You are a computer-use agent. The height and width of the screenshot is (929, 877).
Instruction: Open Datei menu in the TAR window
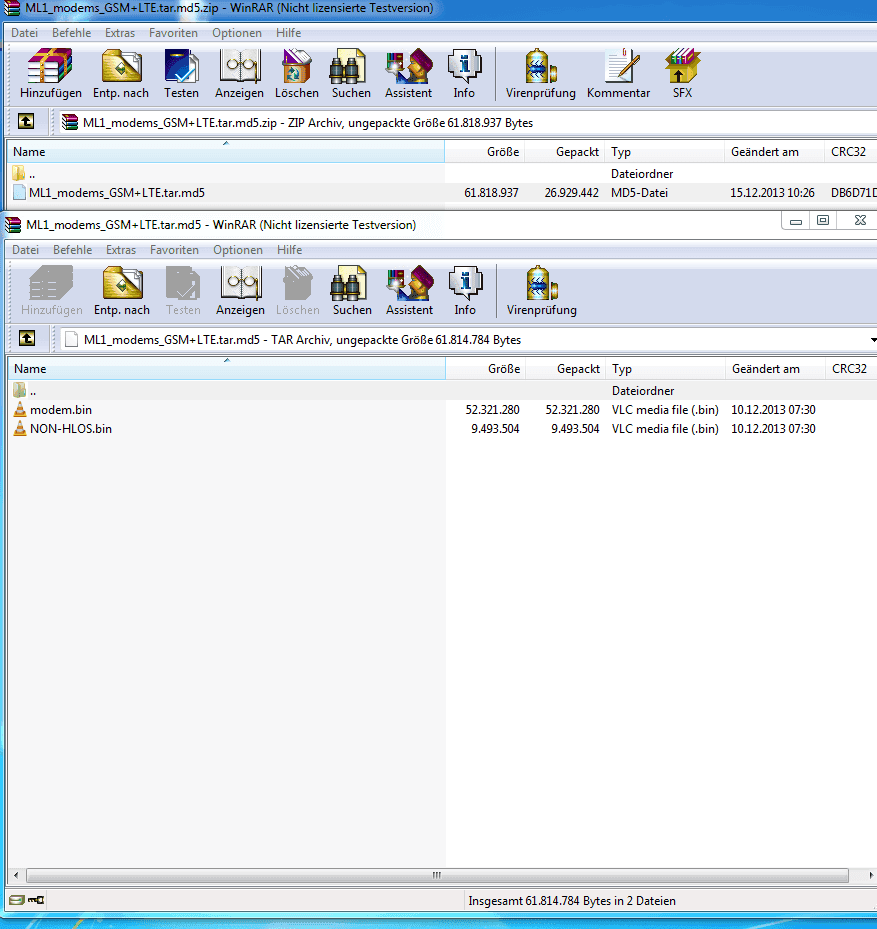25,249
